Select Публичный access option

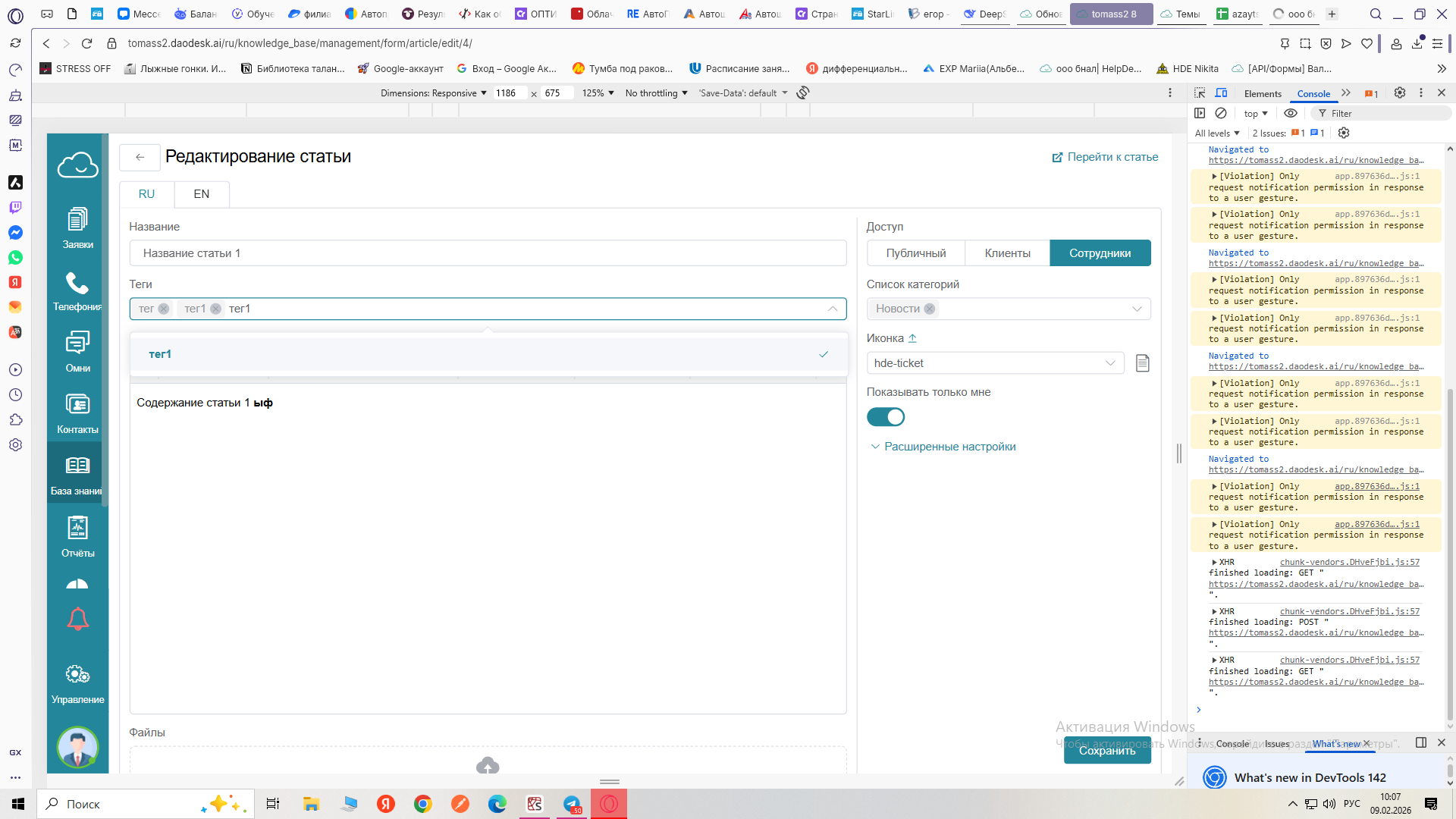[x=915, y=253]
